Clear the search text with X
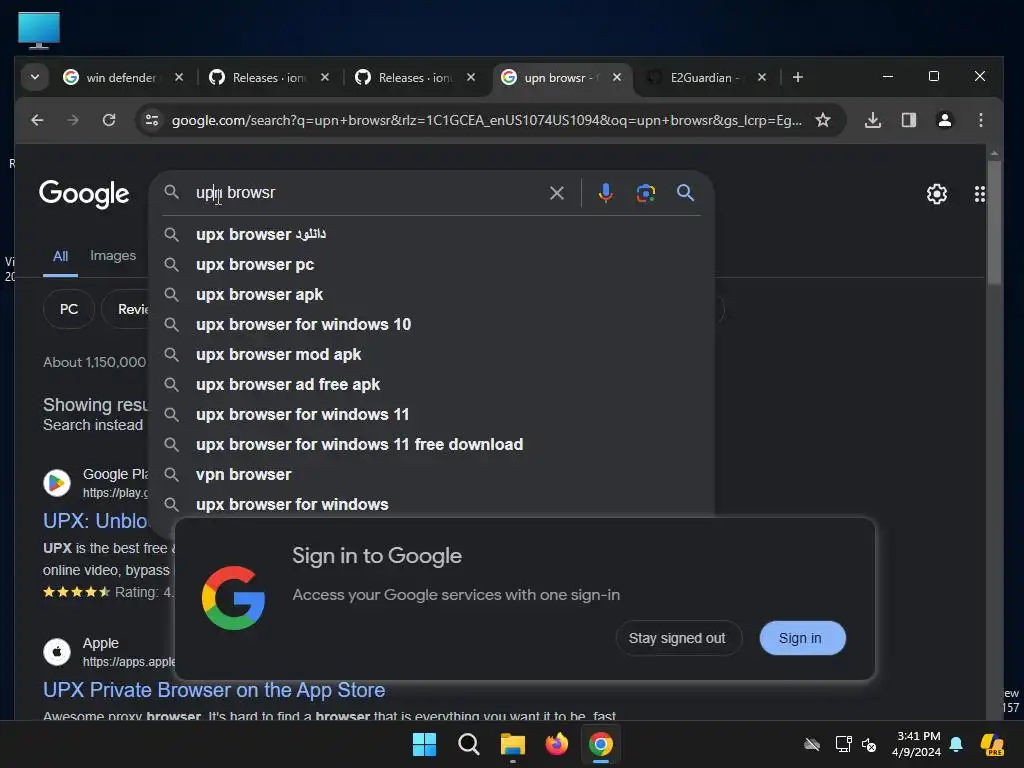Image resolution: width=1024 pixels, height=768 pixels. point(556,193)
